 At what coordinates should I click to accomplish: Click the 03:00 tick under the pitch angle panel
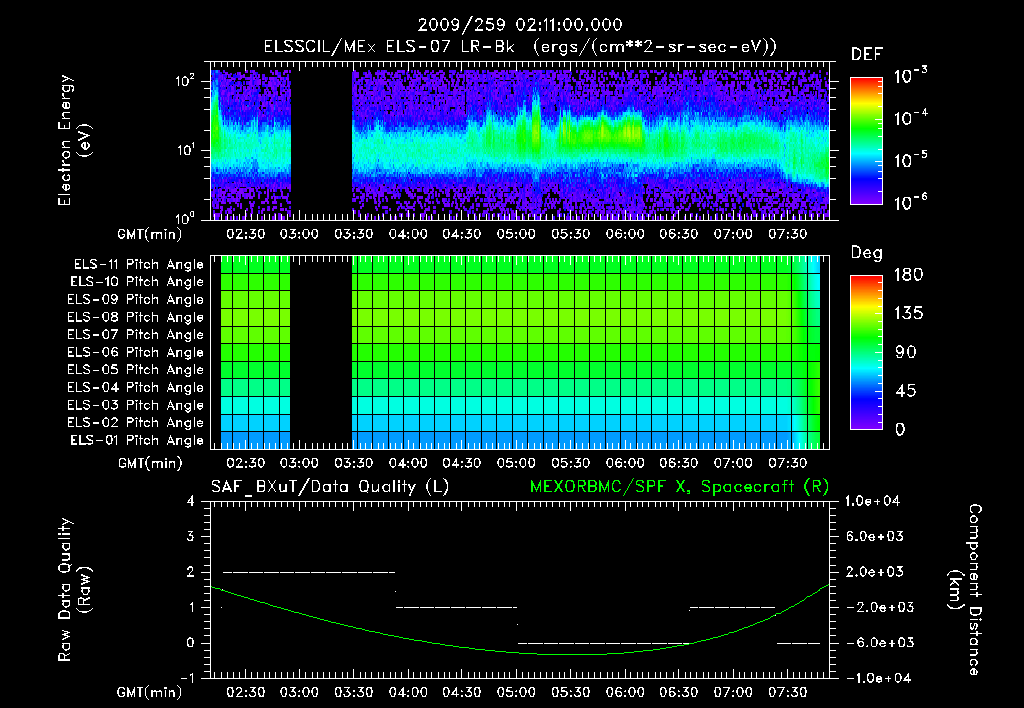[299, 463]
